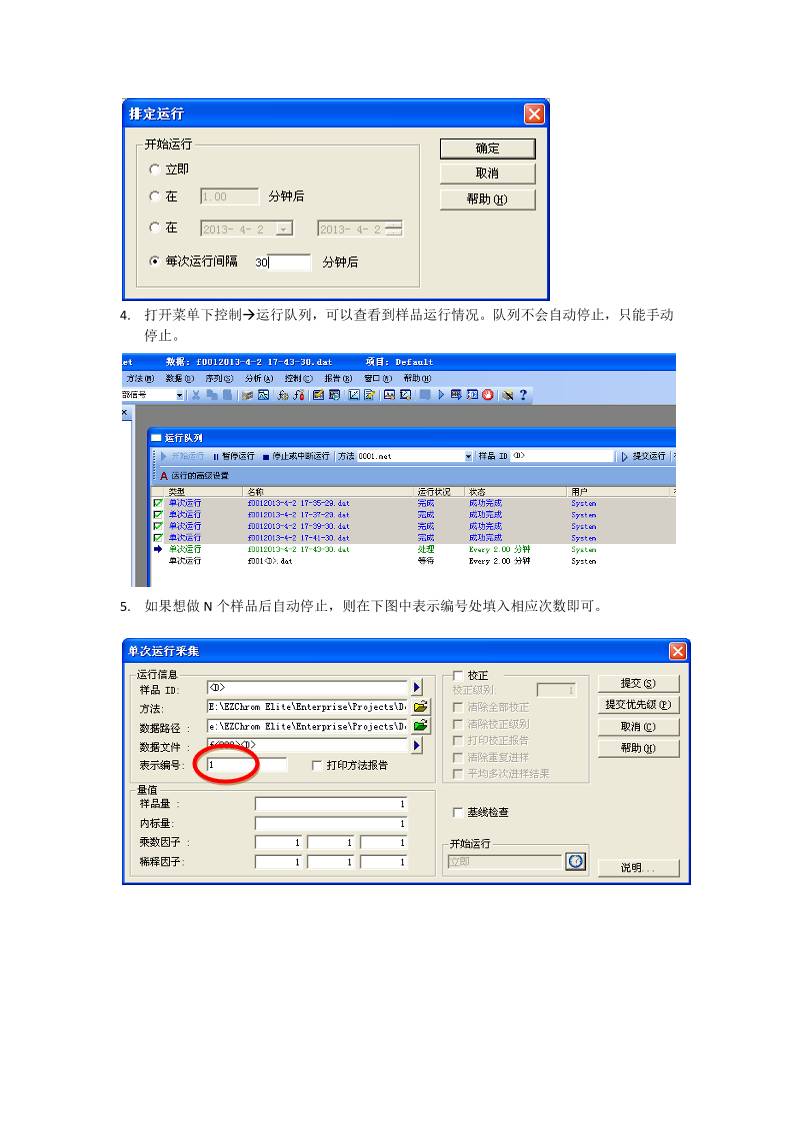Viewport: 793px width, 1122px height.
Task: Open the 方法(M) menu
Action: (140, 379)
